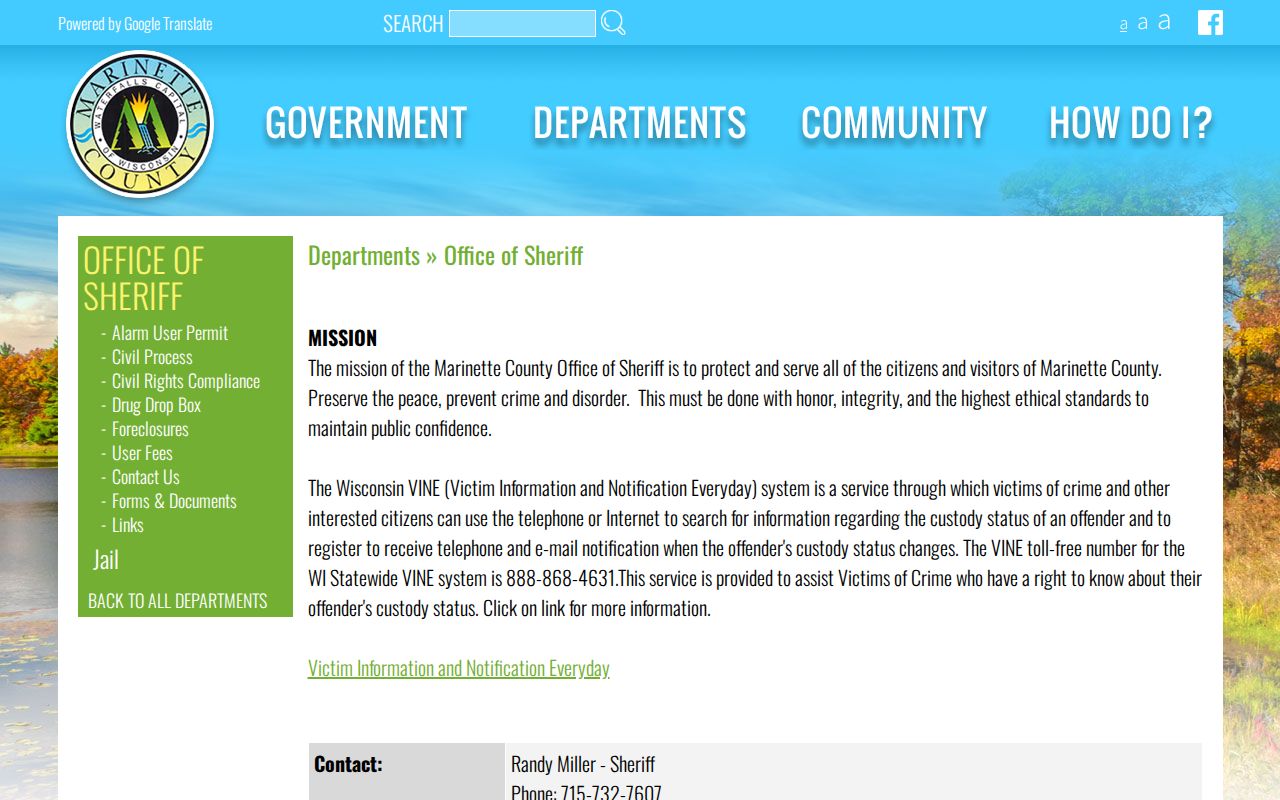Click the search magnifying glass icon
Image resolution: width=1280 pixels, height=800 pixels.
[x=613, y=23]
